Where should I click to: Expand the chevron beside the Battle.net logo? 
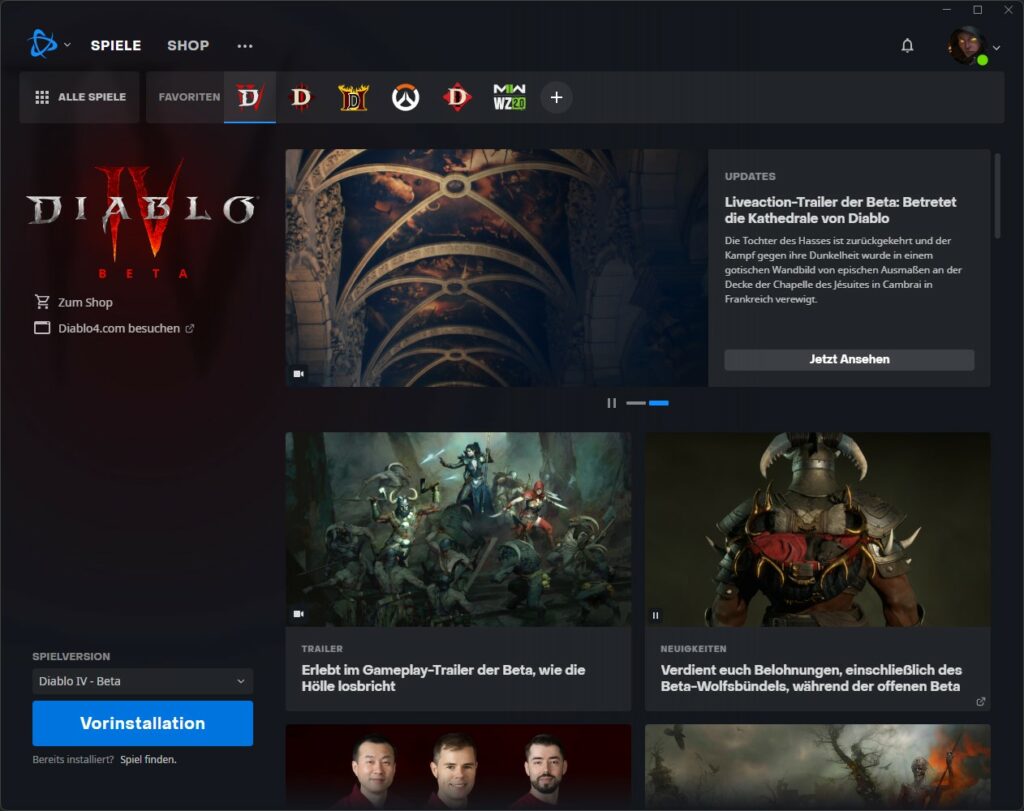[x=67, y=45]
